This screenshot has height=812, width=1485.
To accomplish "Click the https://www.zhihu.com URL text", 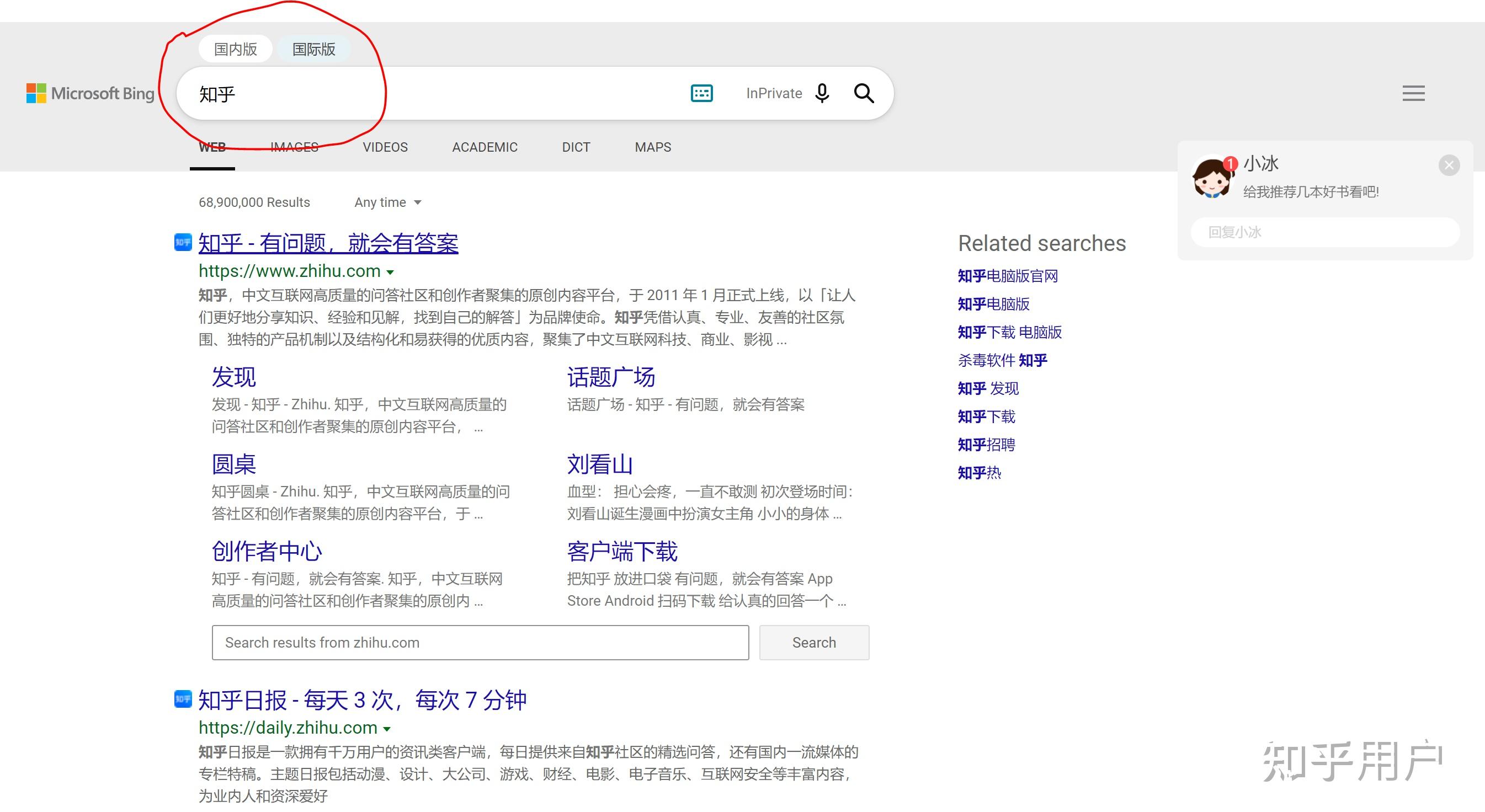I will [x=289, y=271].
